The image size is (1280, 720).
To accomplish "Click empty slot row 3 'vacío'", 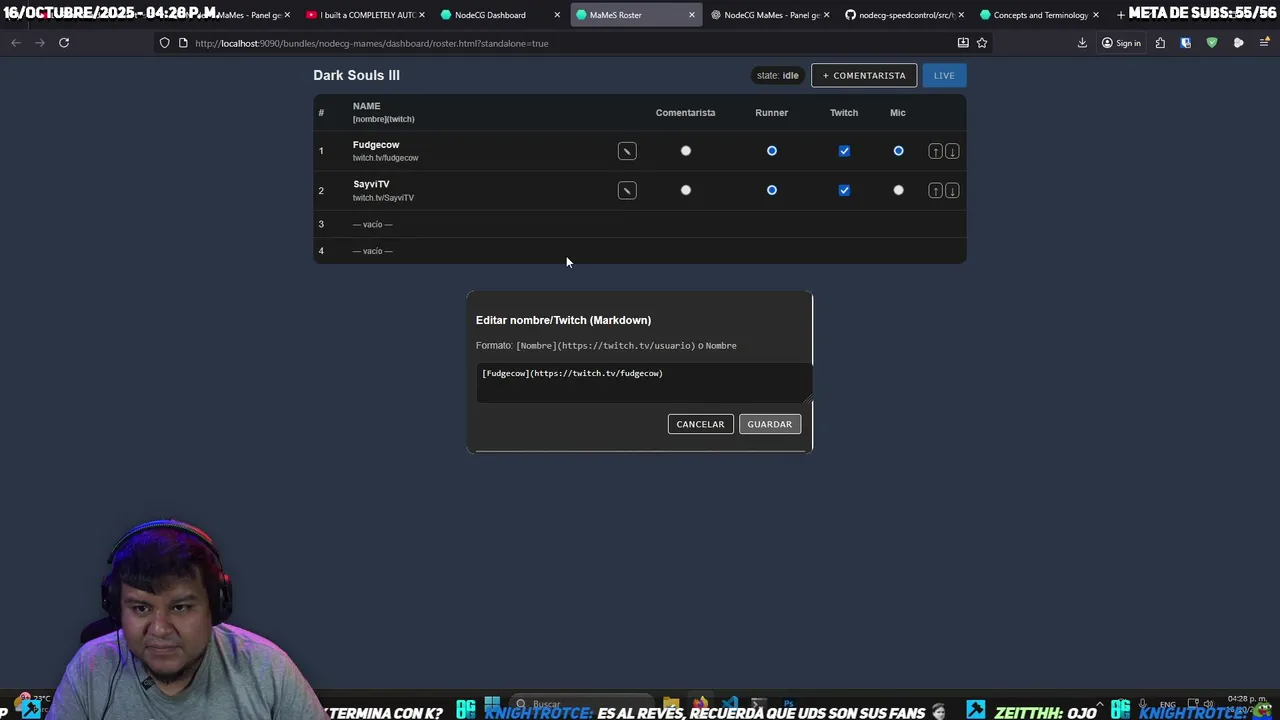I will [x=372, y=224].
